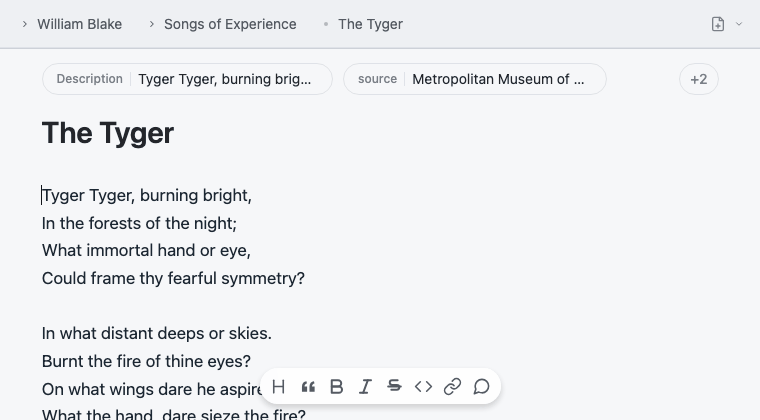Screen dimensions: 760x420
Task: Toggle italic formatting in floating toolbar
Action: [365, 387]
